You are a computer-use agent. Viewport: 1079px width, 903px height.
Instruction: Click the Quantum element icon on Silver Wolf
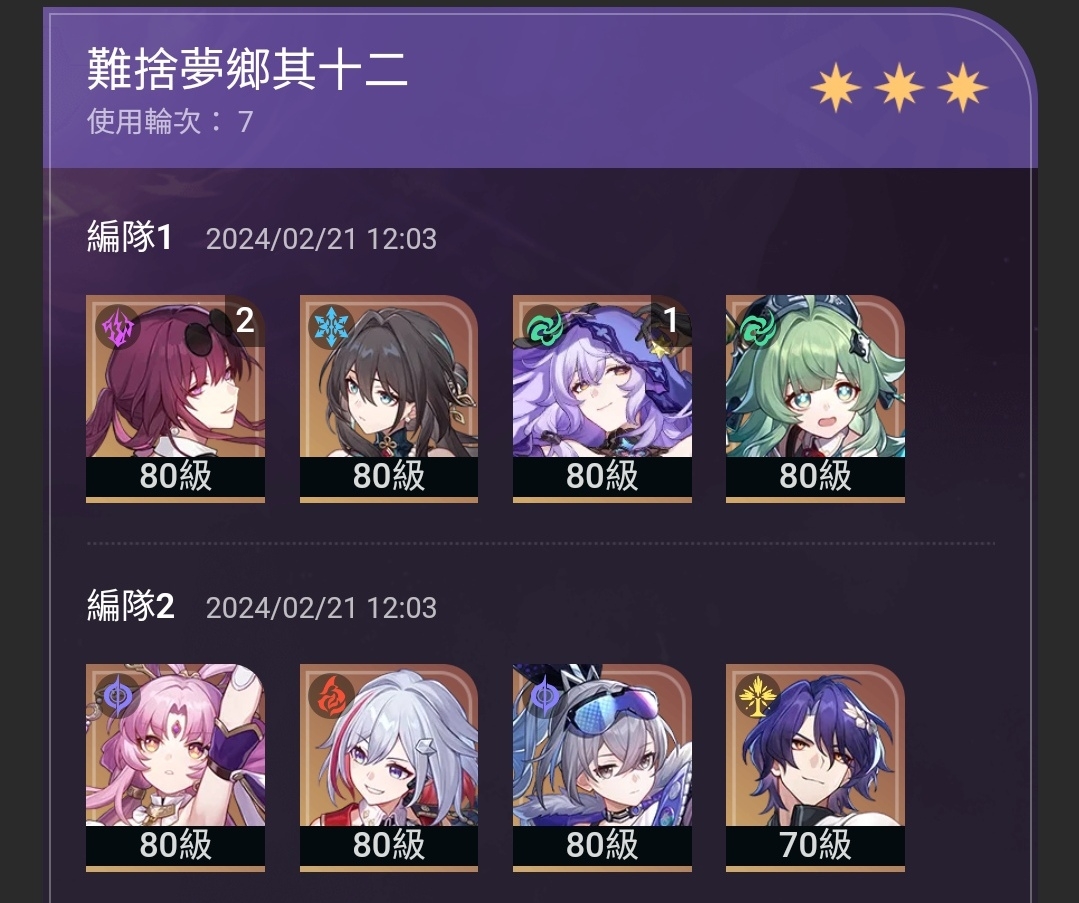click(544, 696)
